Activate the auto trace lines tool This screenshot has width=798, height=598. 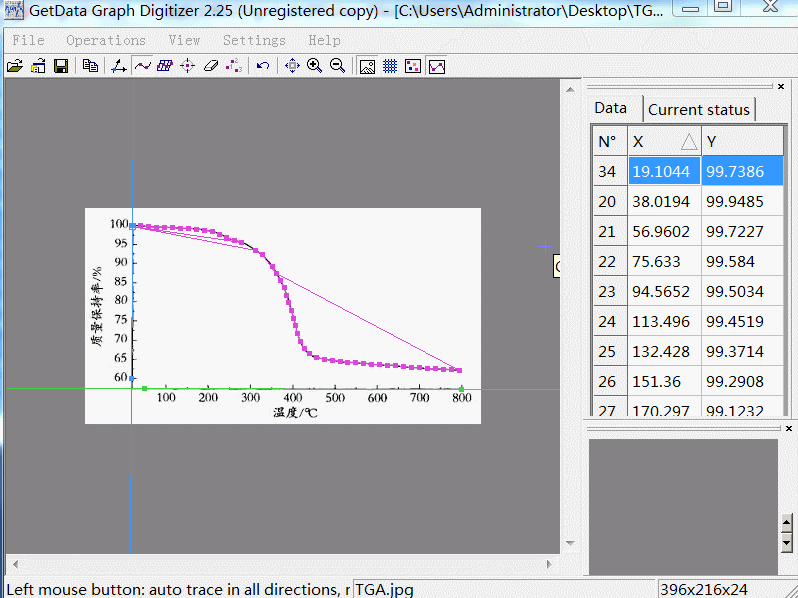point(141,66)
